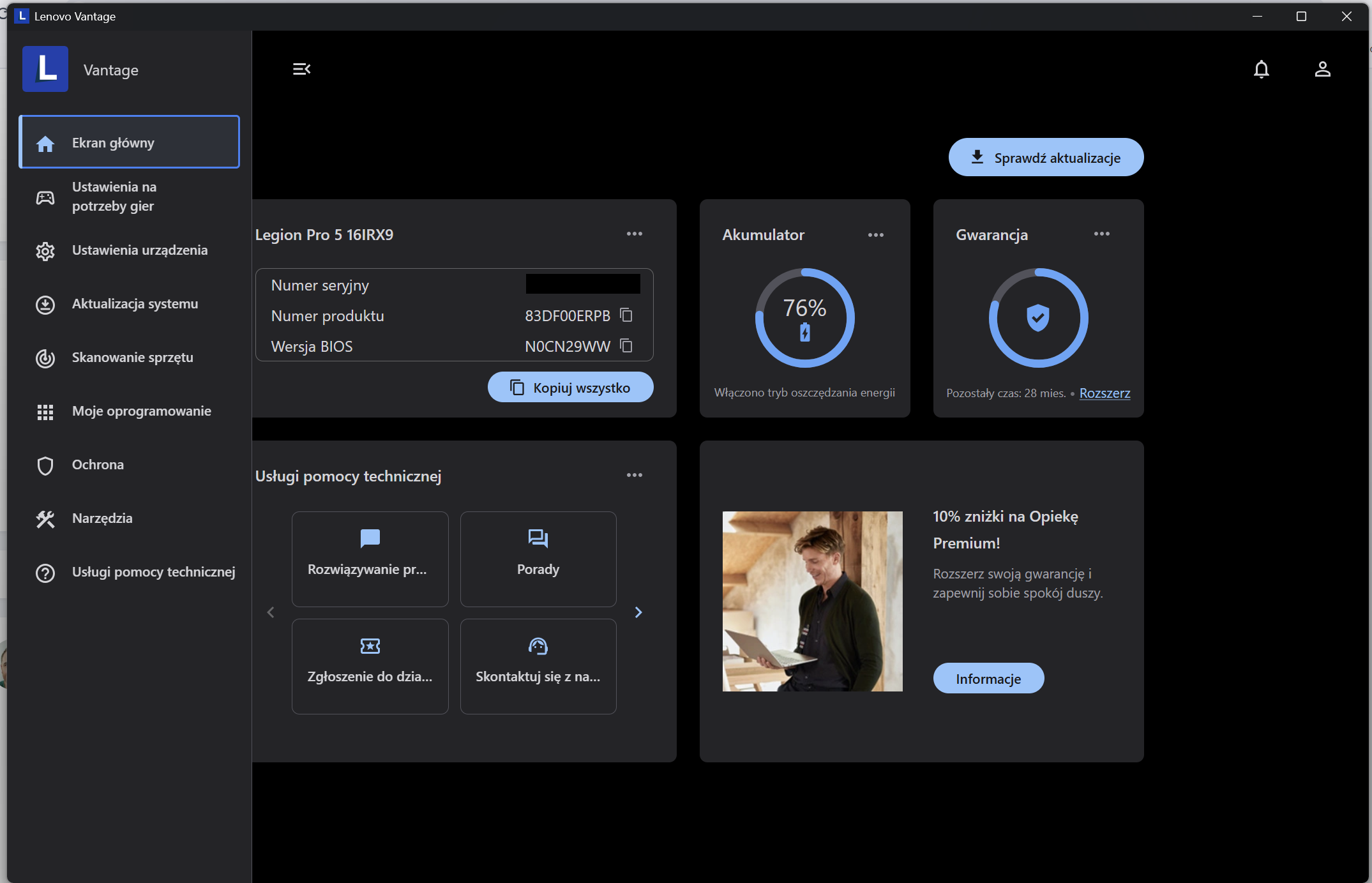The height and width of the screenshot is (883, 1372).
Task: Open the user account profile icon
Action: (1322, 69)
